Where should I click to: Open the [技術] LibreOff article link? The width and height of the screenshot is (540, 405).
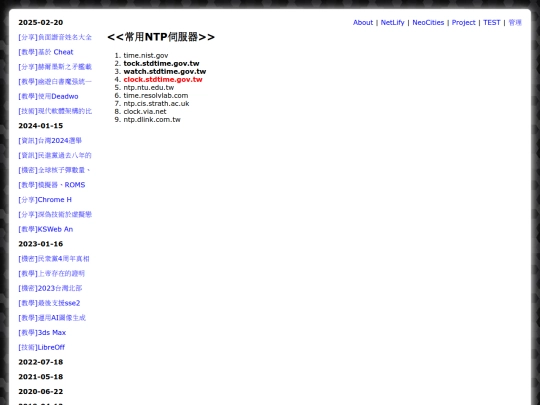(x=42, y=347)
